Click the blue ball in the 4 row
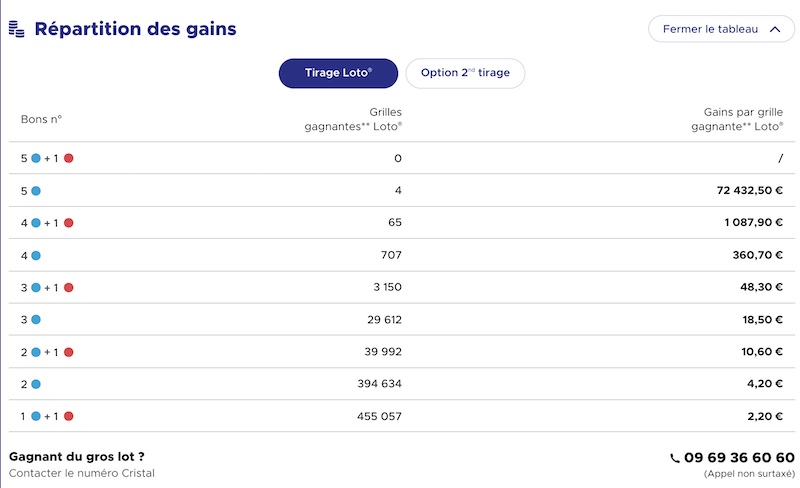The height and width of the screenshot is (488, 800). pos(36,255)
